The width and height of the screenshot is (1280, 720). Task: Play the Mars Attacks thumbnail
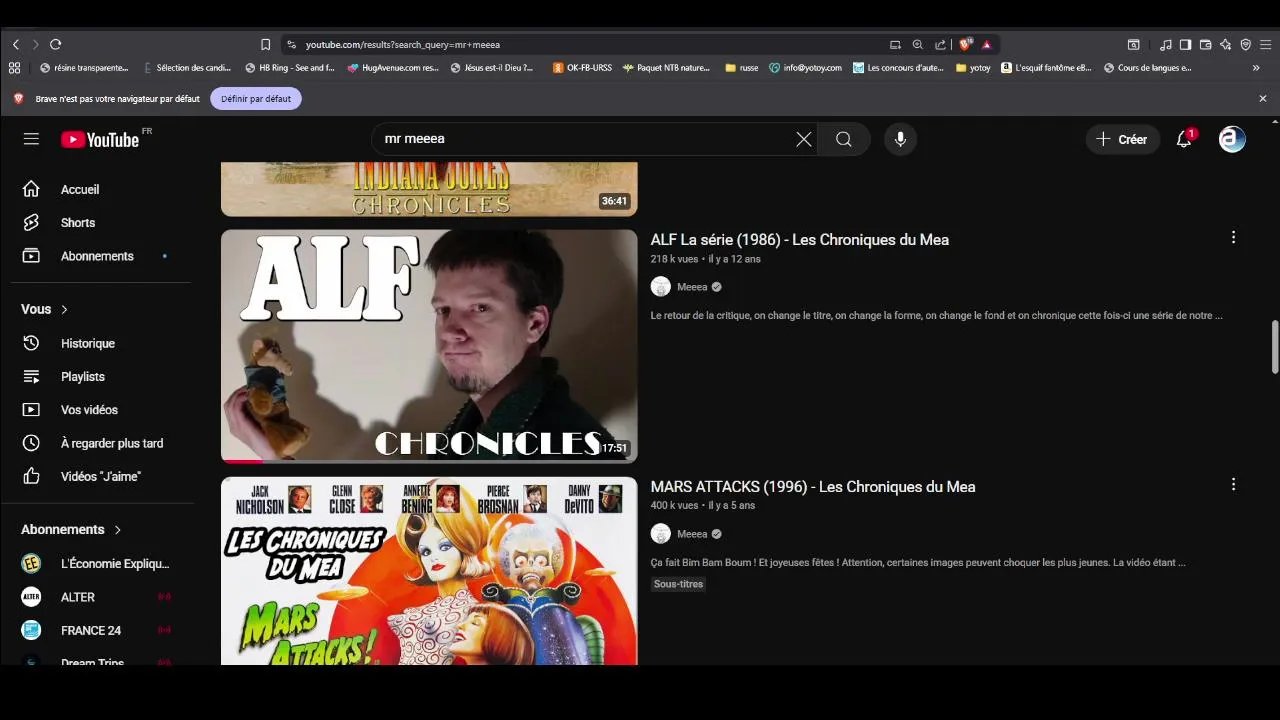tap(429, 571)
